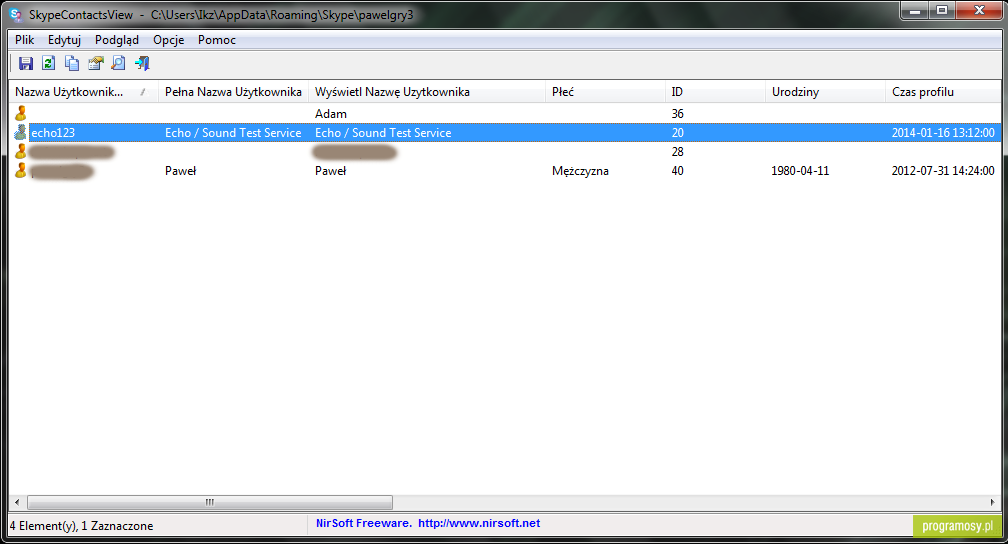Click the profile time 2014-01-16 13:12:00
This screenshot has height=544, width=1008.
click(x=942, y=133)
